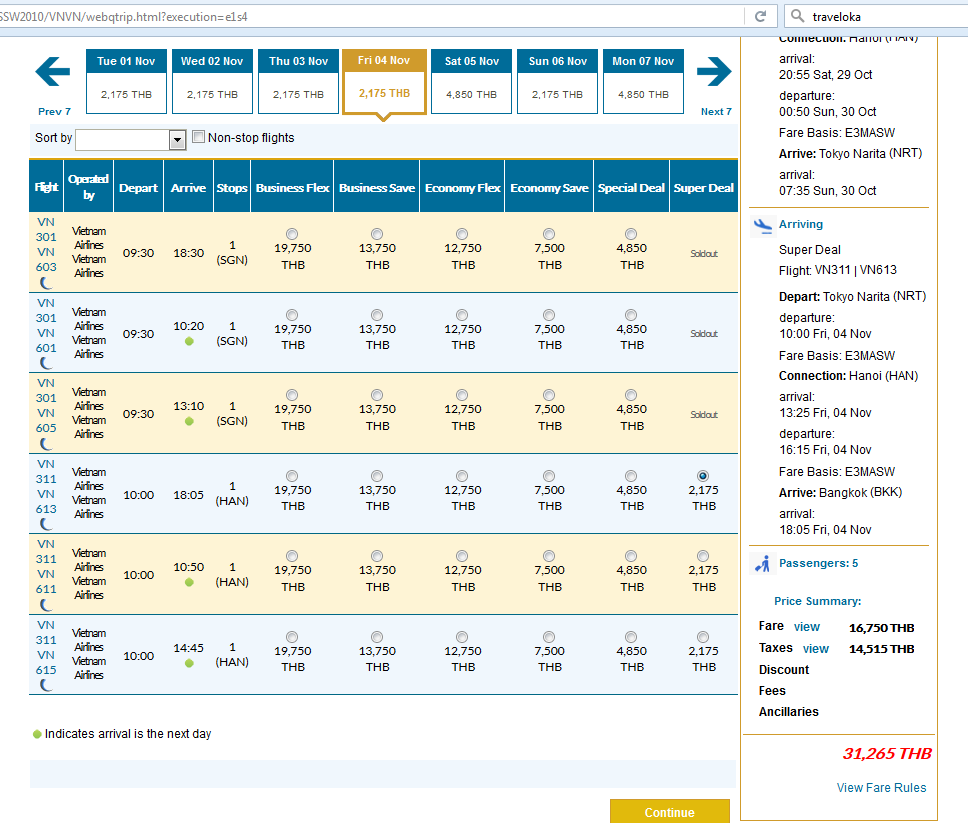Click the search magnifier icon
Viewport: 968px width, 823px height.
797,16
